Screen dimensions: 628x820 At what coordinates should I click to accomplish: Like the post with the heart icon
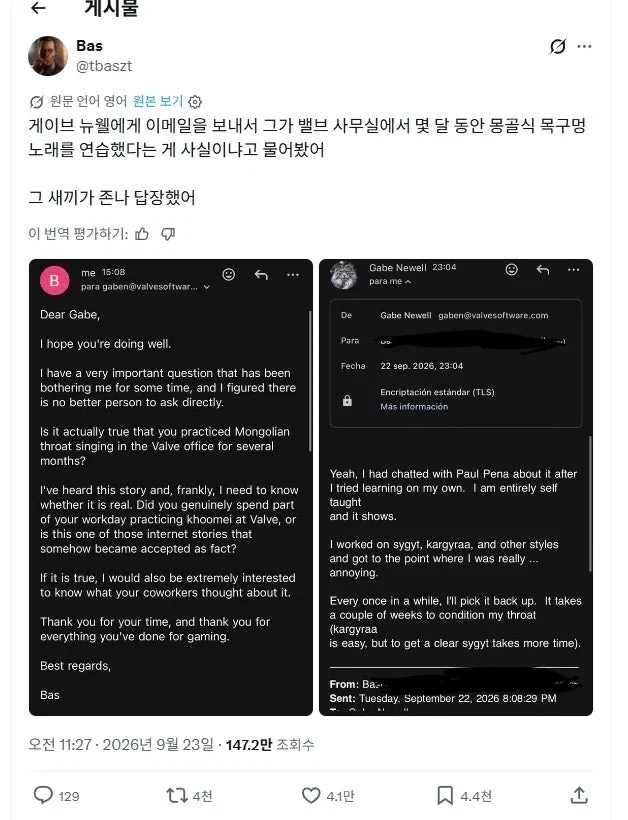311,795
